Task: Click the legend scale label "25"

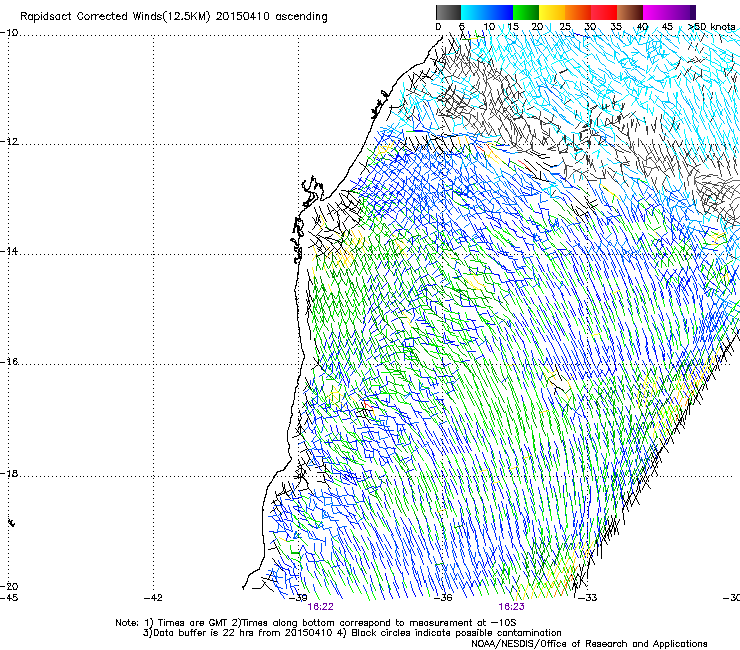Action: [x=565, y=27]
